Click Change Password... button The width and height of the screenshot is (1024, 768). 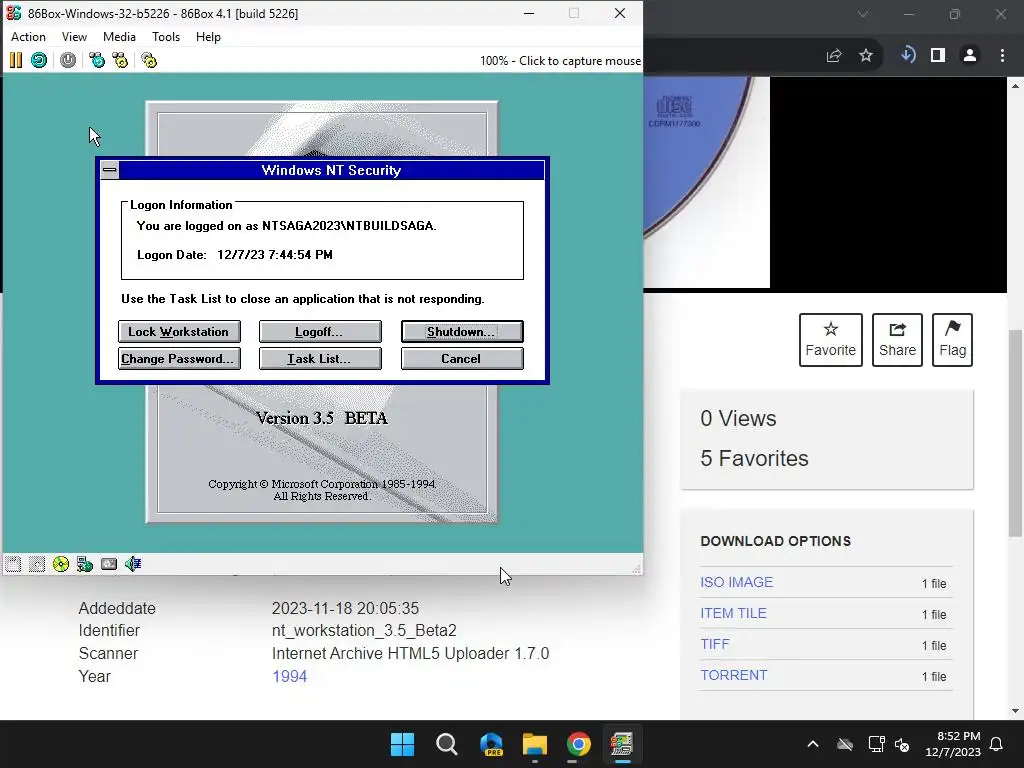click(179, 359)
